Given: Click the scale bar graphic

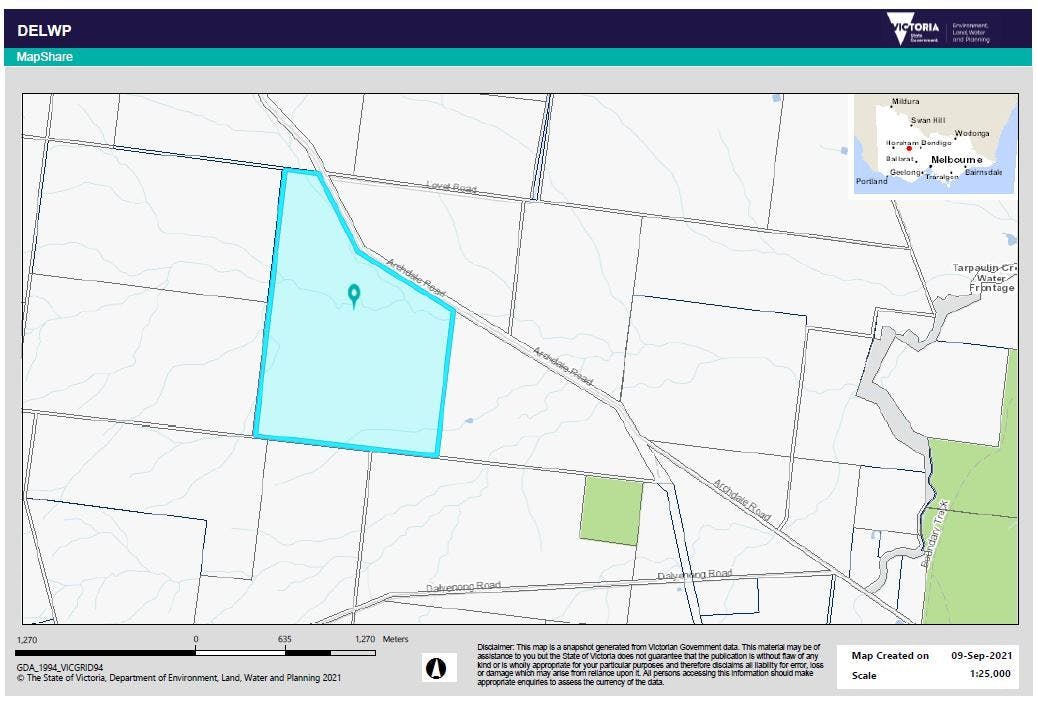Looking at the screenshot, I should point(196,653).
